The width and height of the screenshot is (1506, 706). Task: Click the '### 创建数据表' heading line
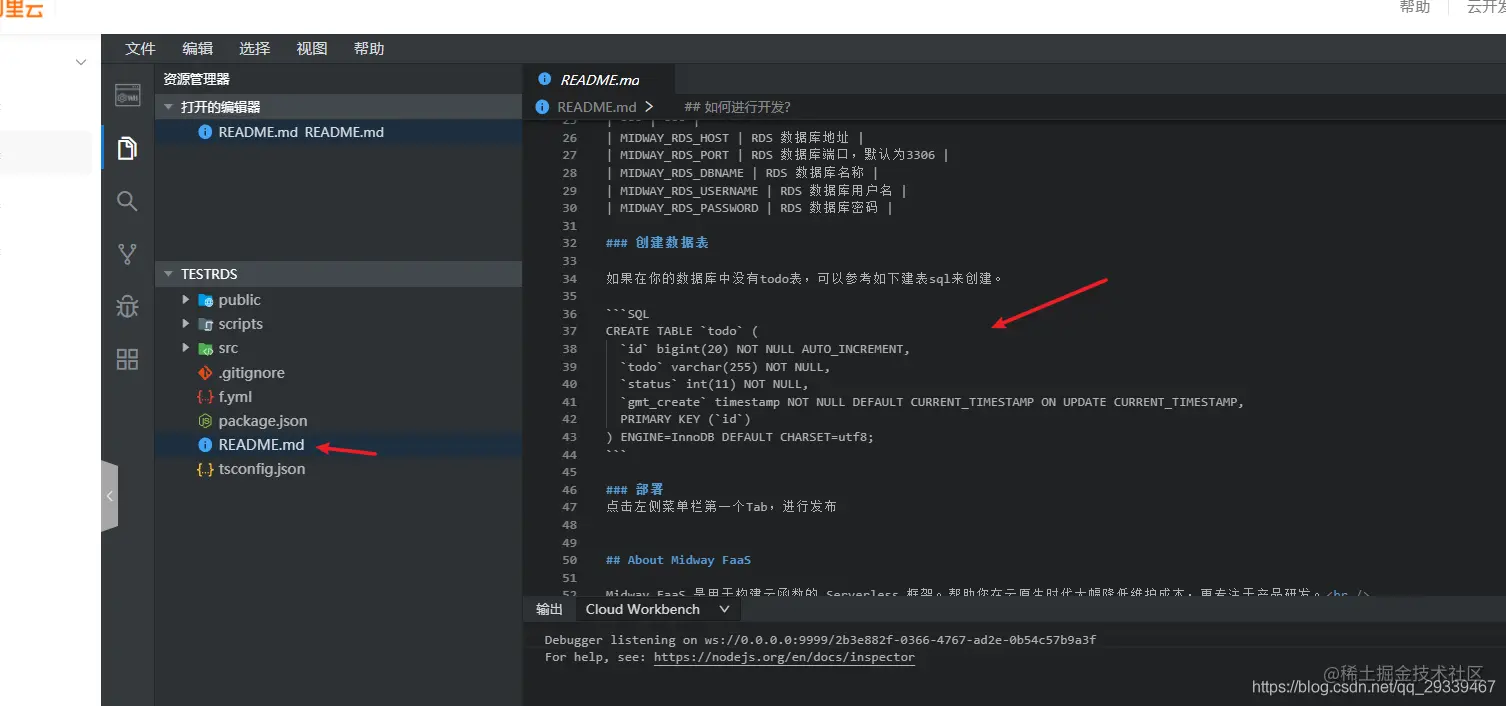[x=657, y=243]
